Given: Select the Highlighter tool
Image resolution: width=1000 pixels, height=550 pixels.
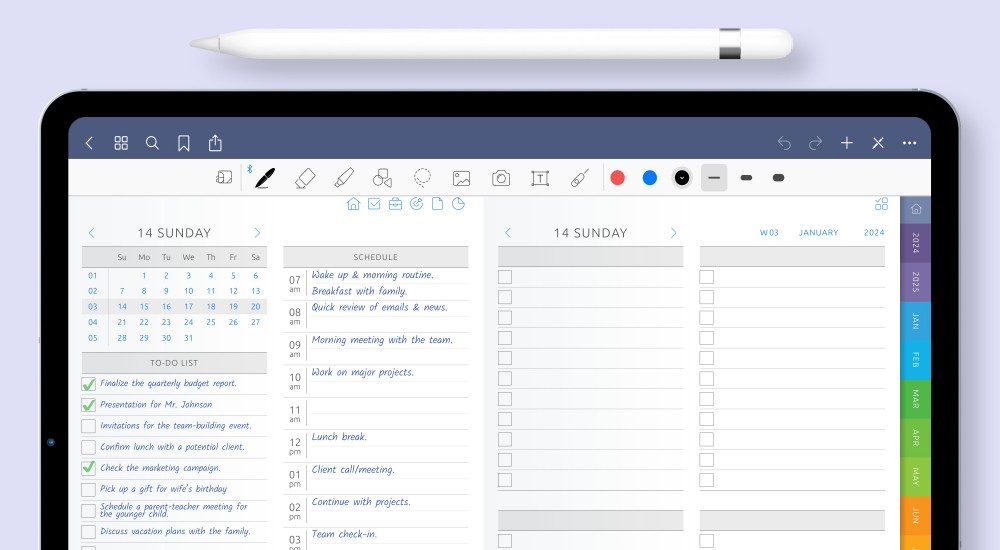Looking at the screenshot, I should [344, 178].
